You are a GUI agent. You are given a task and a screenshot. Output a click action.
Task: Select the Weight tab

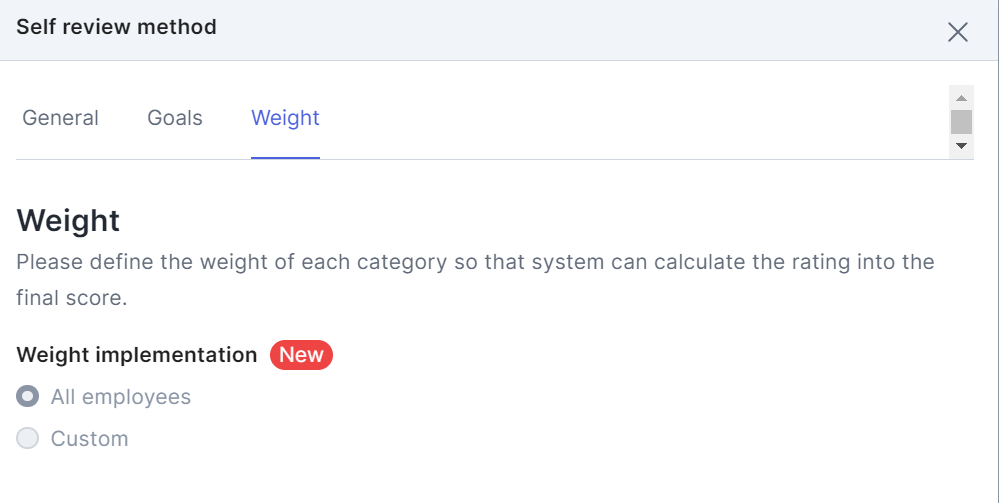tap(285, 118)
